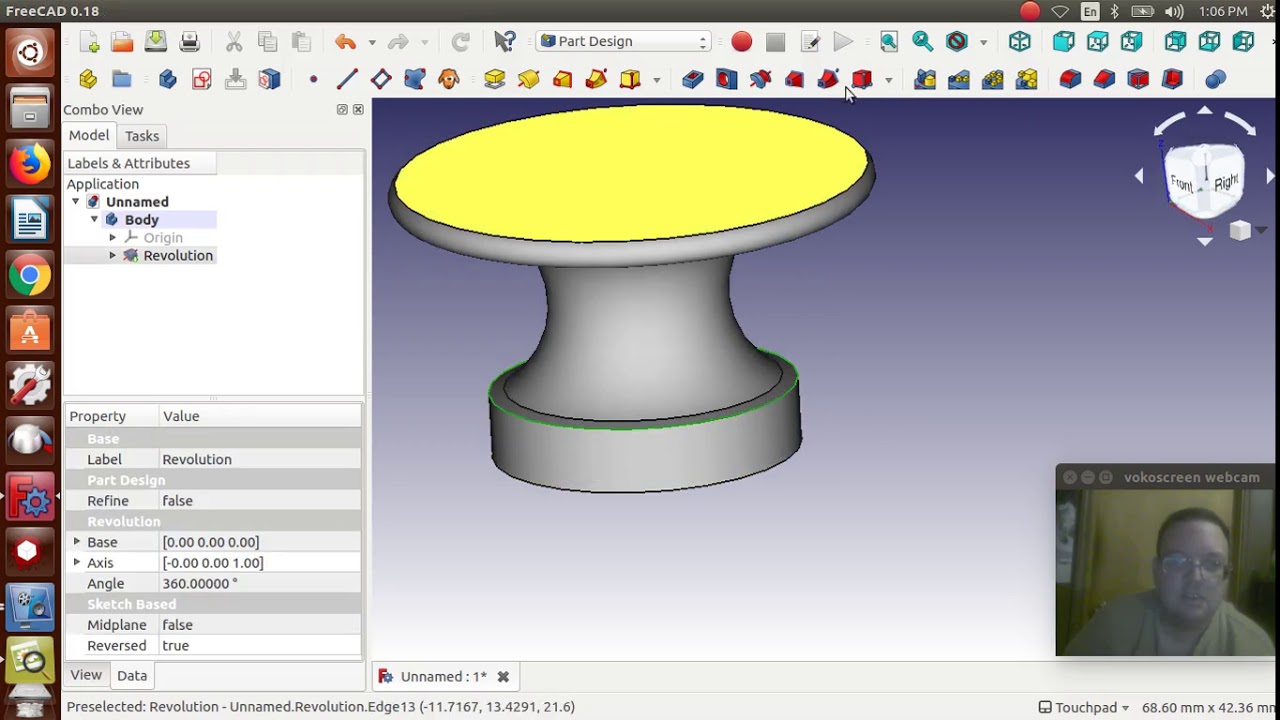Start macro recording with red circle
This screenshot has height=720, width=1280.
click(x=741, y=42)
